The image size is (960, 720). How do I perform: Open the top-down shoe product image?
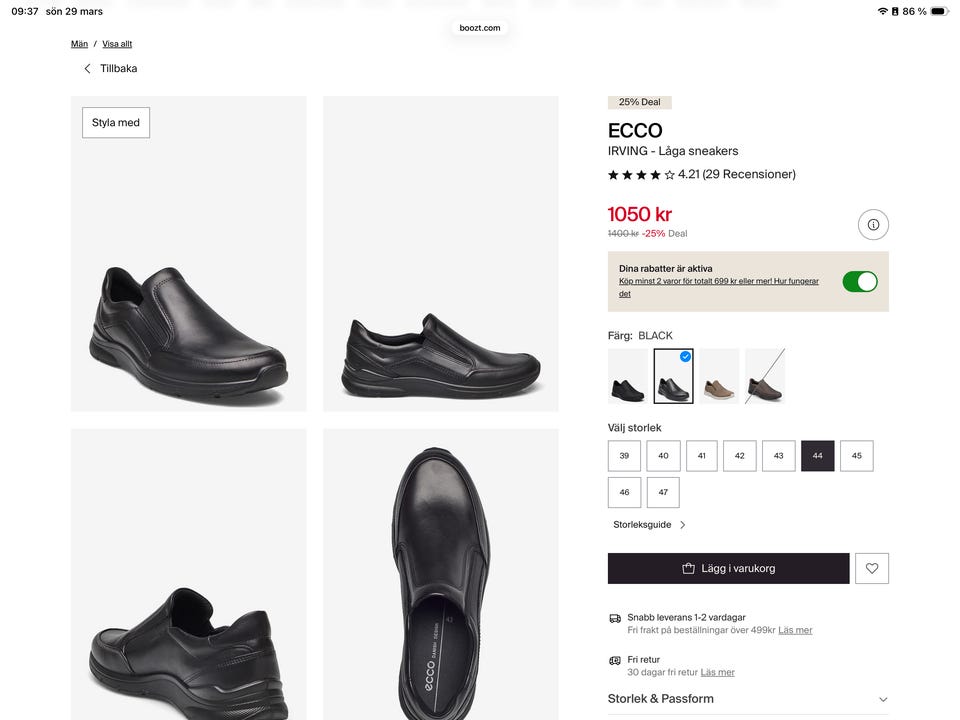(440, 574)
